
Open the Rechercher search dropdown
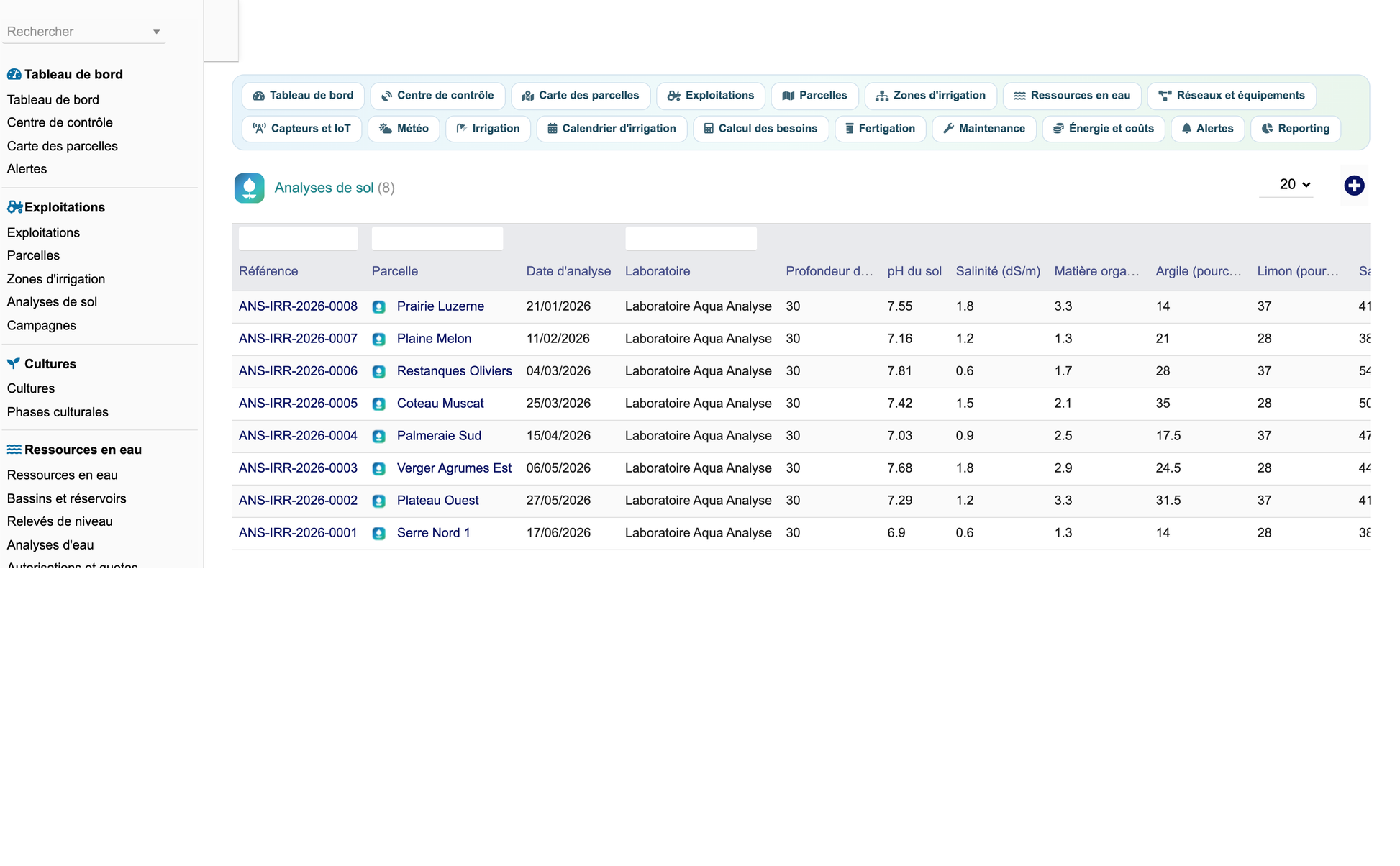point(83,32)
